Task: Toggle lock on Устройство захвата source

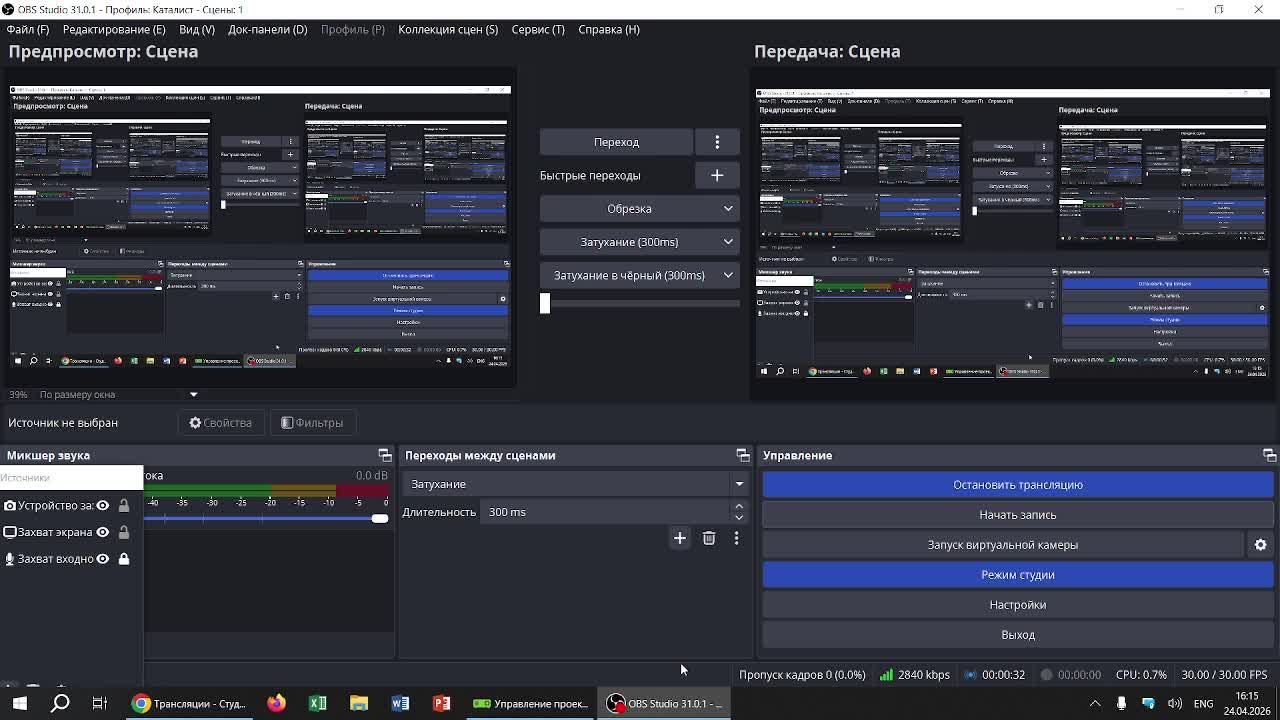Action: coord(124,506)
